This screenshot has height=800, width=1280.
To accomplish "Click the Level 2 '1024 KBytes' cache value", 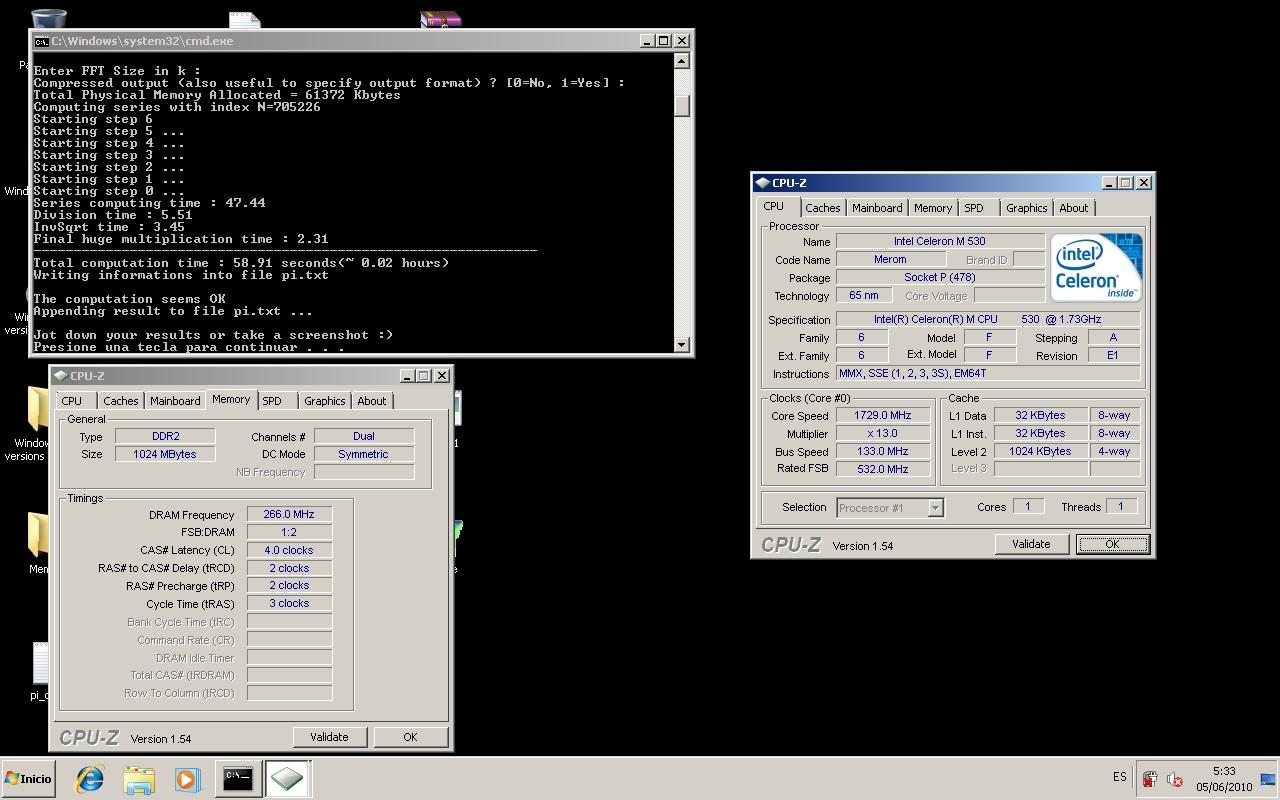I will coord(1041,451).
